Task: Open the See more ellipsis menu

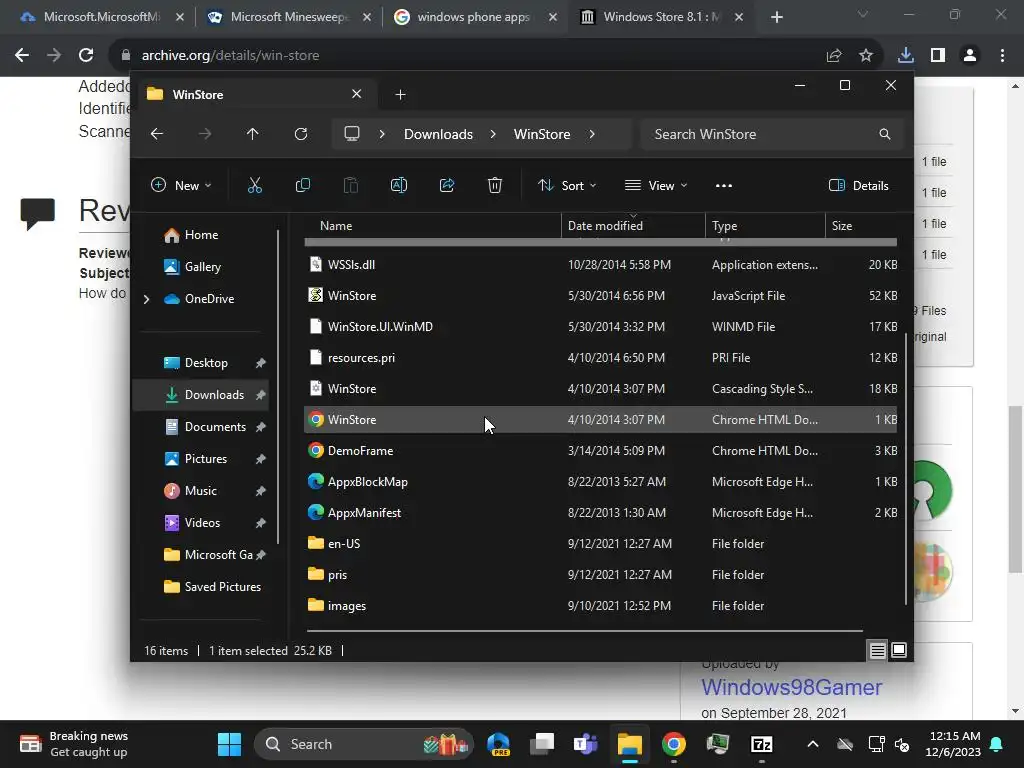Action: click(x=724, y=185)
